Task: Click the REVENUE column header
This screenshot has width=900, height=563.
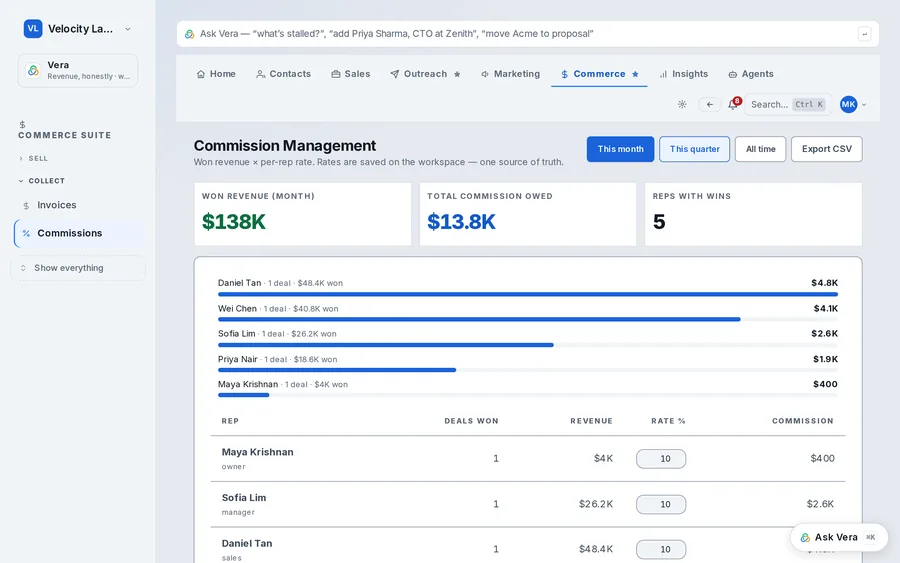Action: click(x=591, y=421)
